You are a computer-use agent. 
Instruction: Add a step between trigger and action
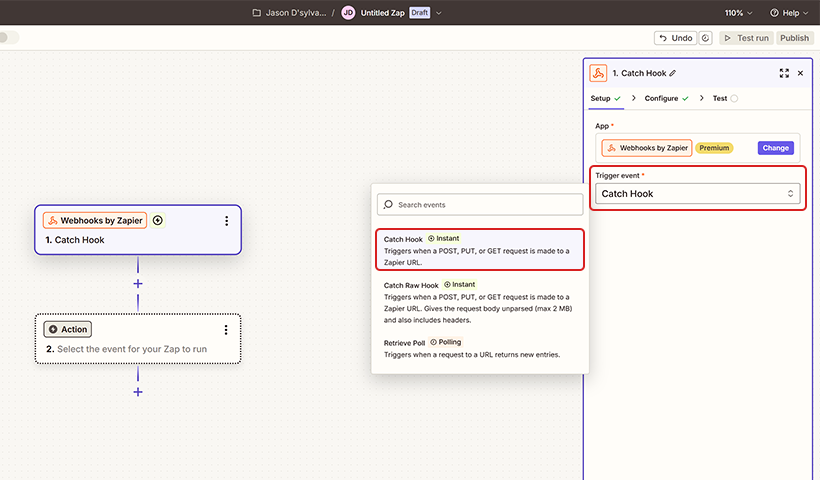click(138, 284)
